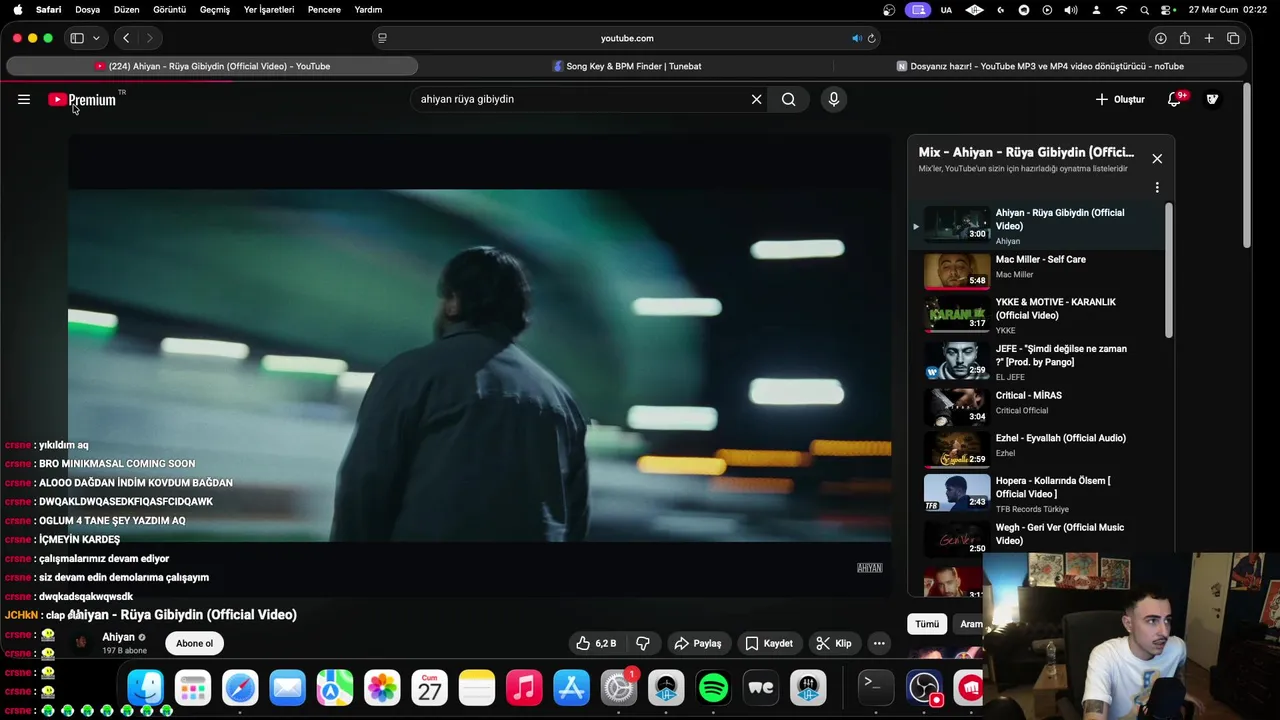Dislike the video with thumbs down
The height and width of the screenshot is (720, 1280).
tap(643, 643)
